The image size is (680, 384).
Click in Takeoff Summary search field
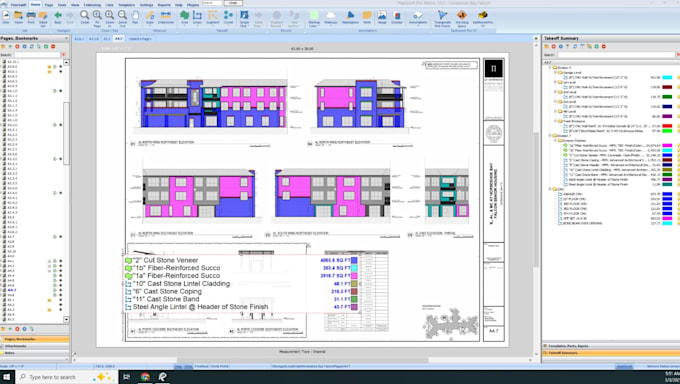pos(616,55)
